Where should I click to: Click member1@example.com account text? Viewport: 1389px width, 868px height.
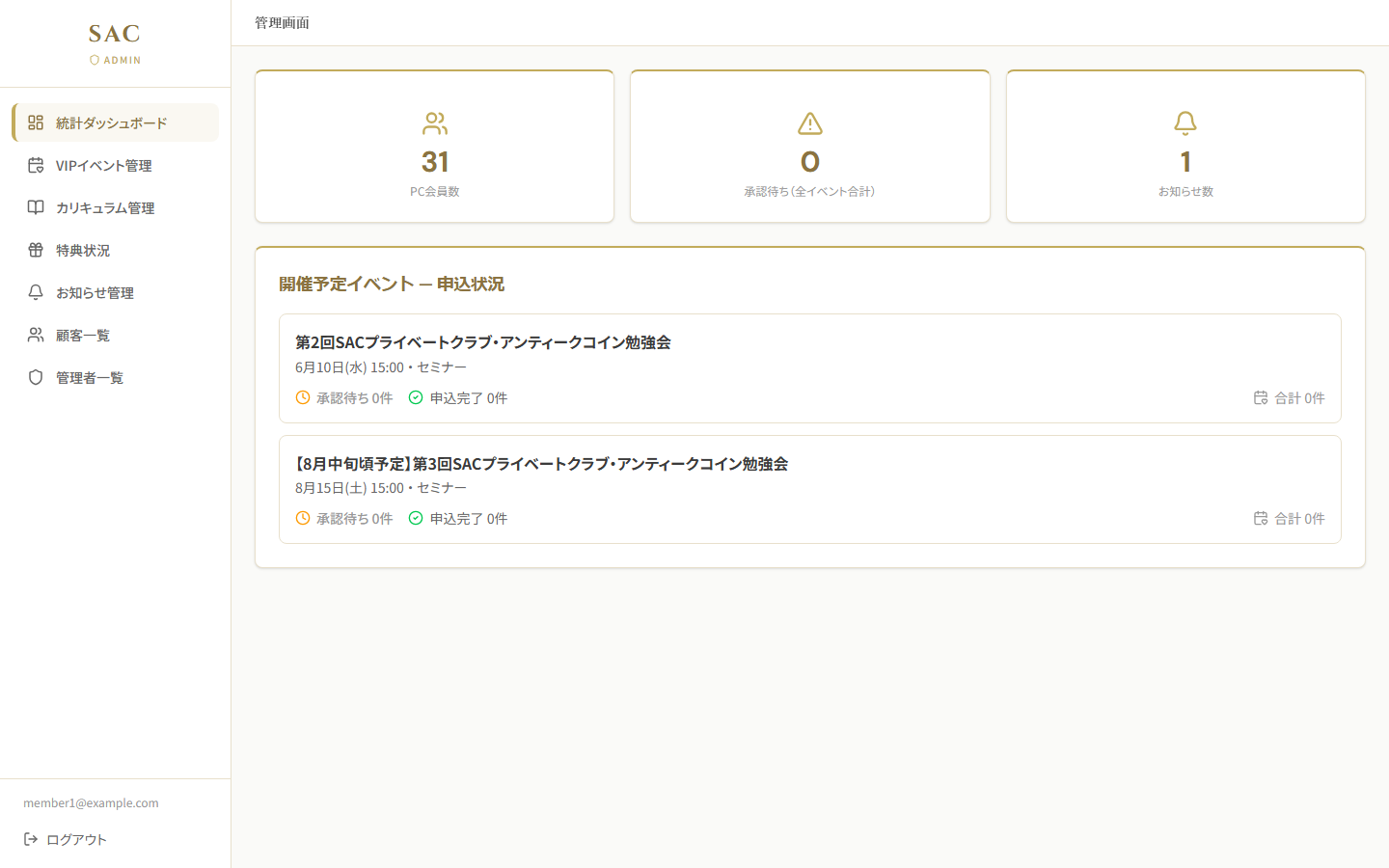point(91,802)
